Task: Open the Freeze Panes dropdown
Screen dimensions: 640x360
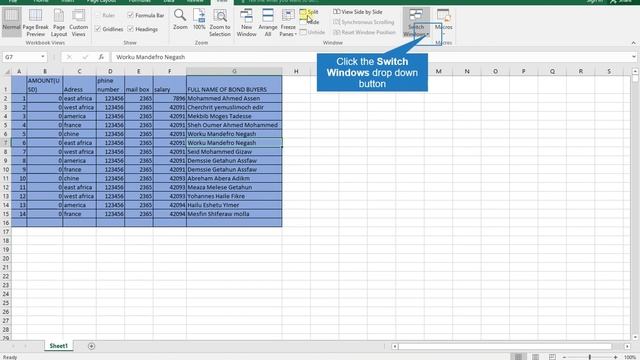Action: [288, 22]
